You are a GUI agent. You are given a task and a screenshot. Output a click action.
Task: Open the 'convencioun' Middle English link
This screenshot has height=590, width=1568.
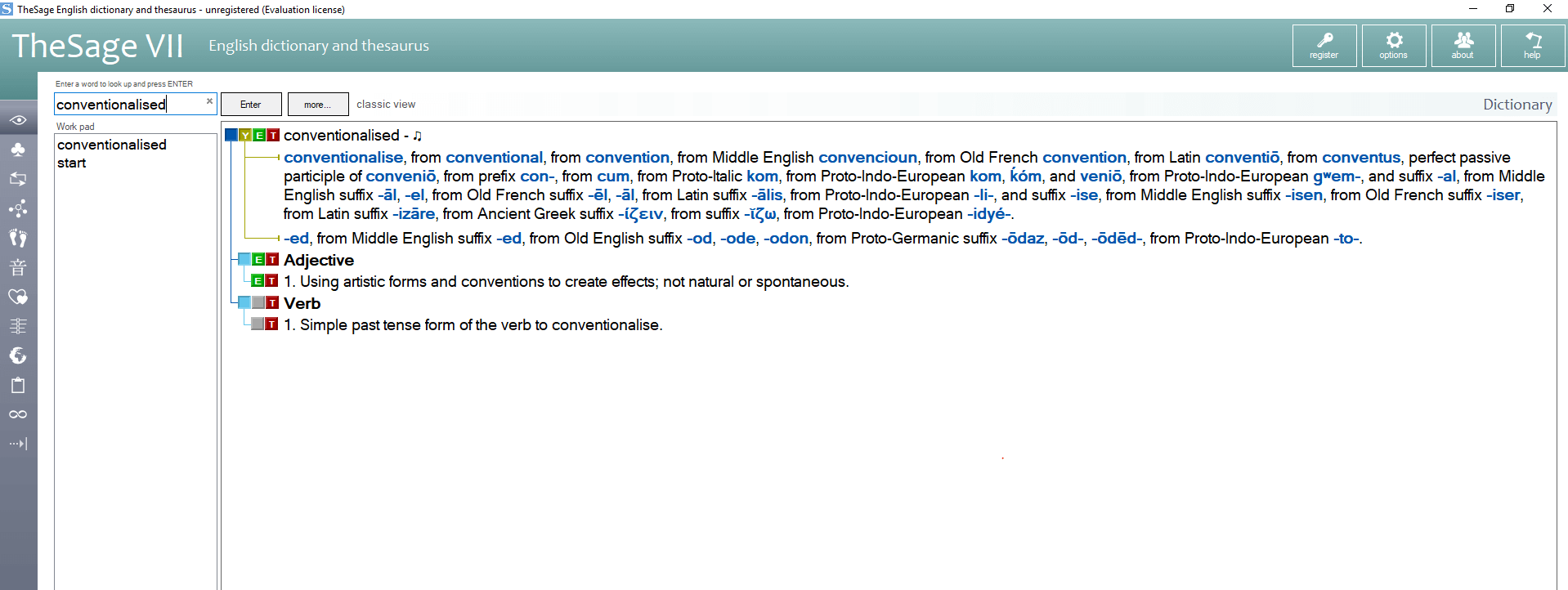(x=867, y=158)
